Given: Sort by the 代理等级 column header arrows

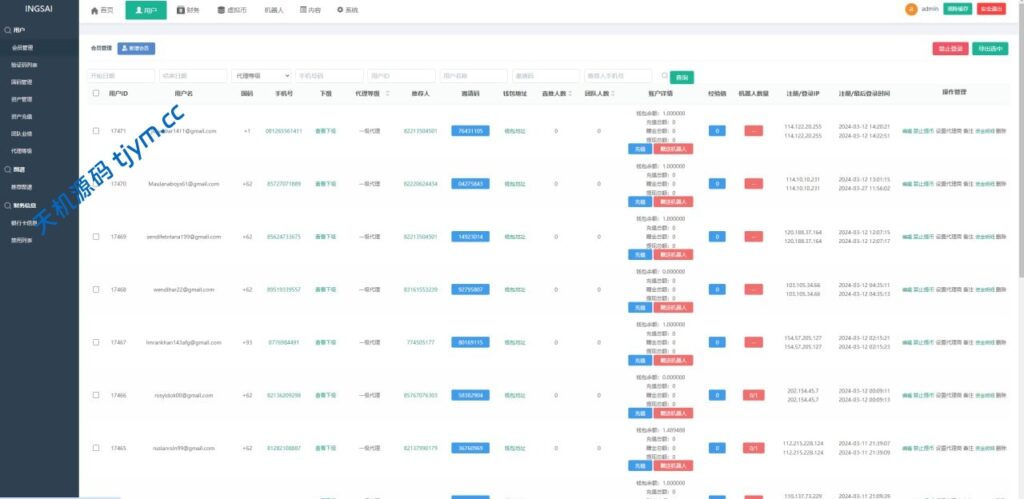Looking at the screenshot, I should click(387, 93).
